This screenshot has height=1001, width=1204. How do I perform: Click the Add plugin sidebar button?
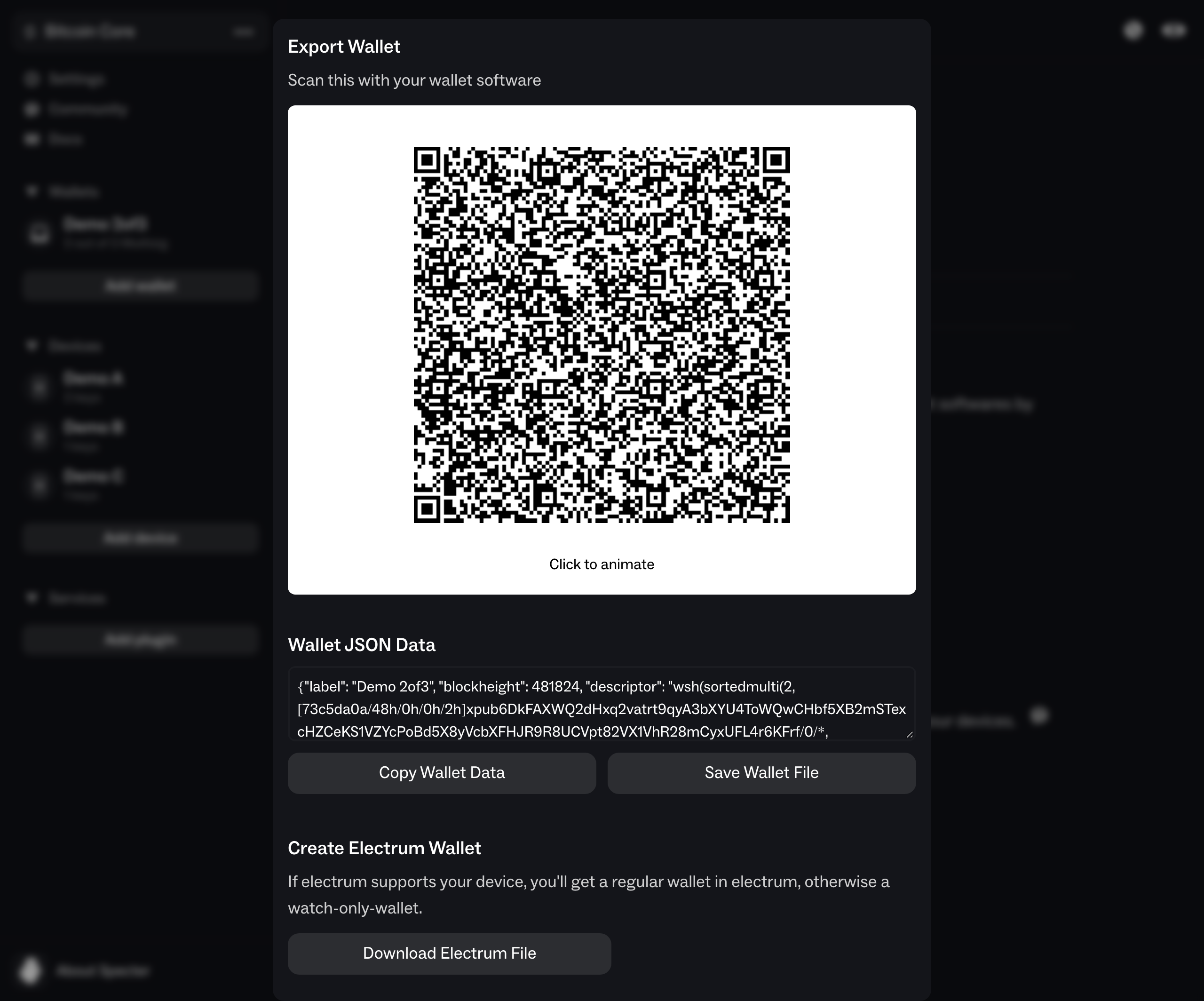pyautogui.click(x=141, y=639)
